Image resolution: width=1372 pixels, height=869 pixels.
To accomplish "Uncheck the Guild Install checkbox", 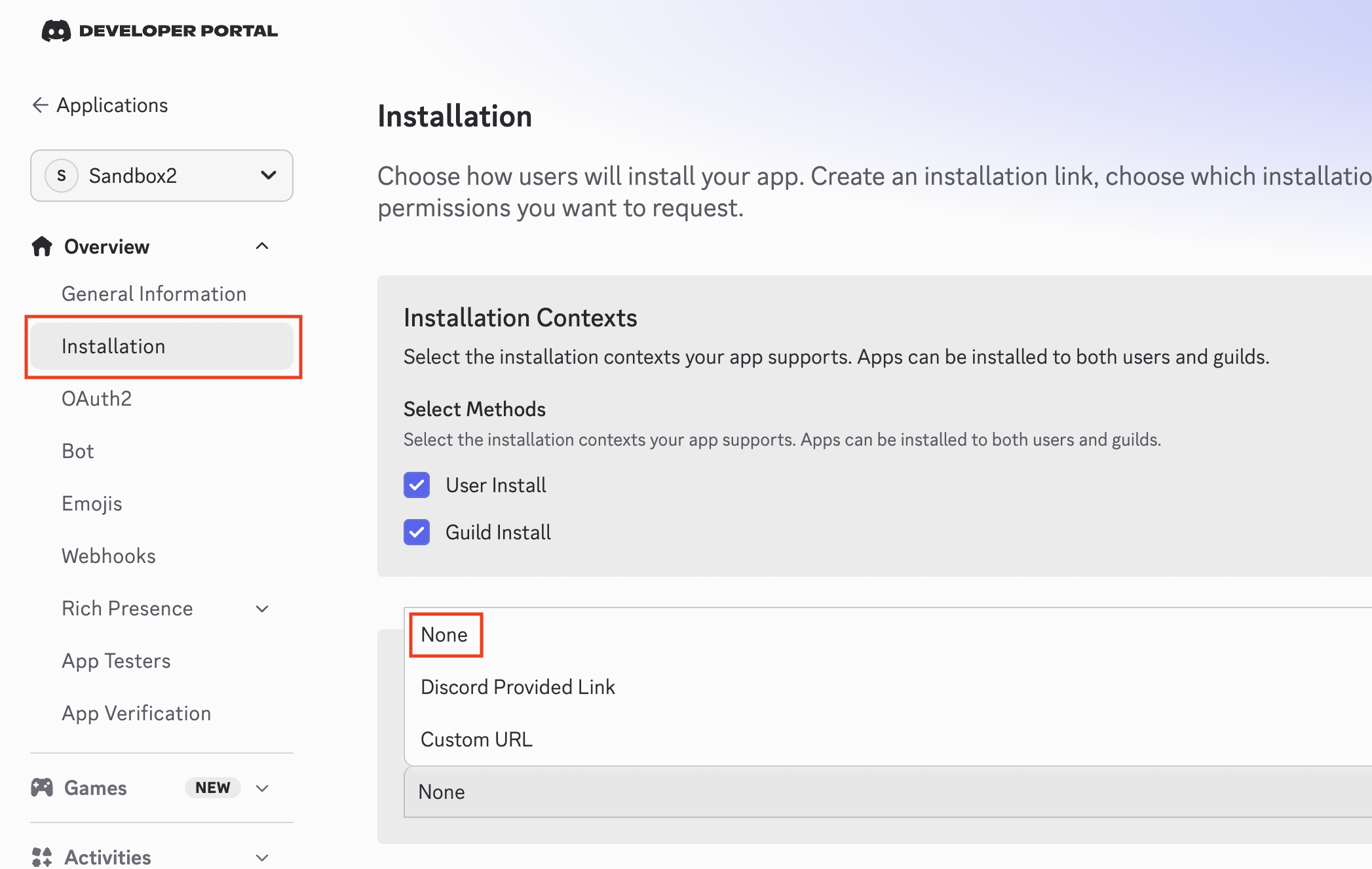I will pyautogui.click(x=417, y=532).
